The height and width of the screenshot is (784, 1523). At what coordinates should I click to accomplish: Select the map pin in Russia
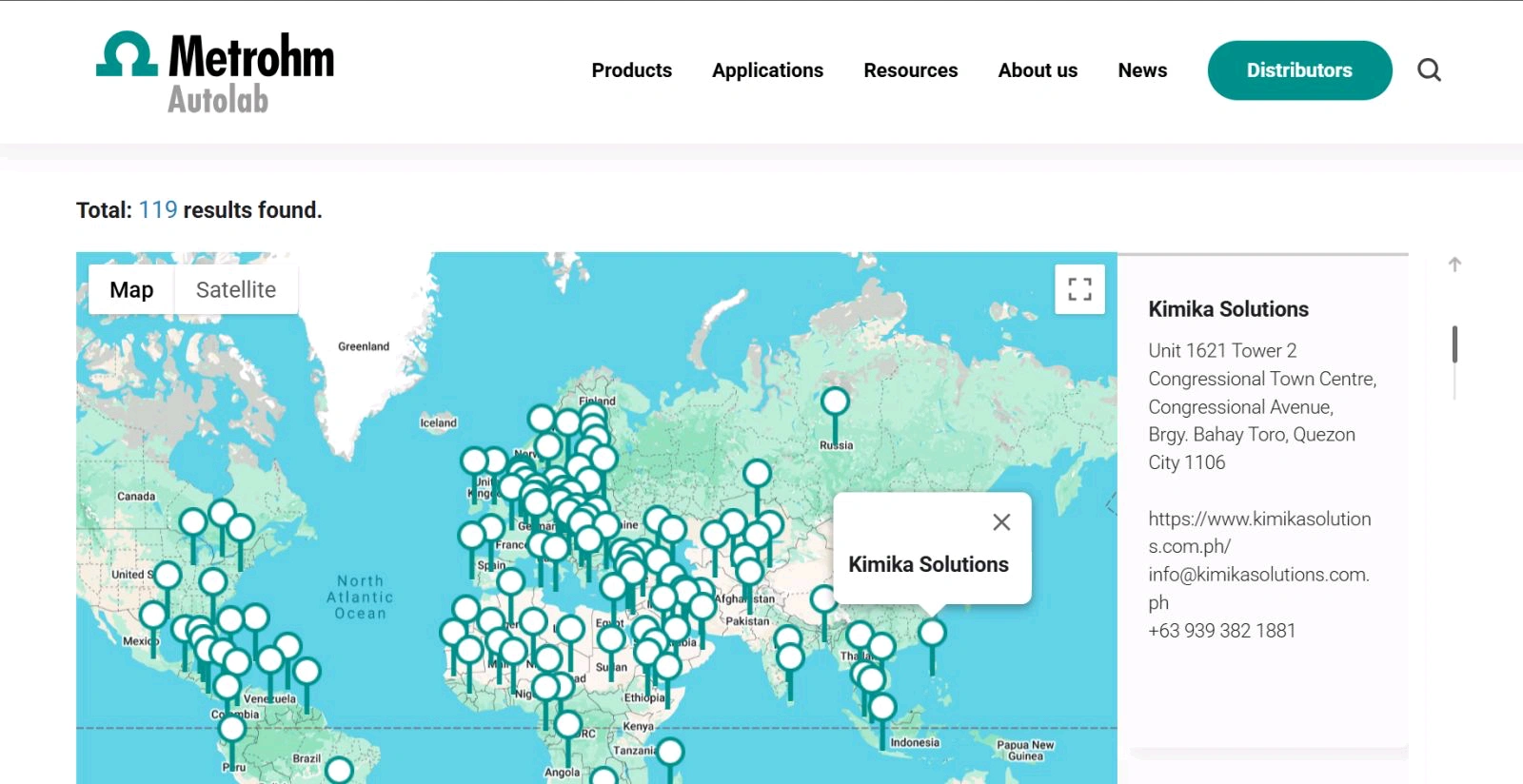coord(835,402)
